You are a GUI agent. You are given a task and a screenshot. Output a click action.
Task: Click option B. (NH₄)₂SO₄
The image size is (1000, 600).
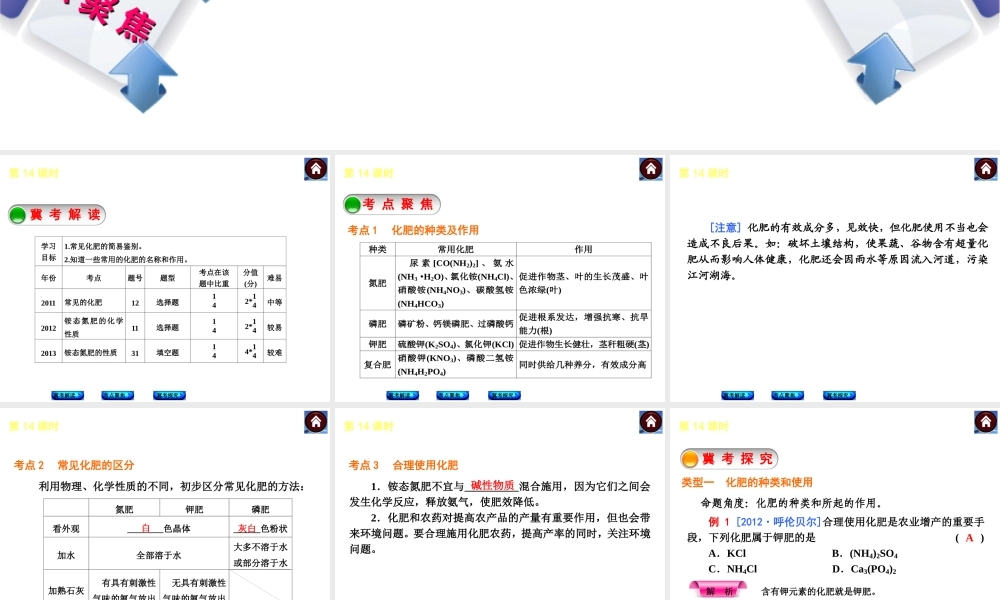point(864,553)
